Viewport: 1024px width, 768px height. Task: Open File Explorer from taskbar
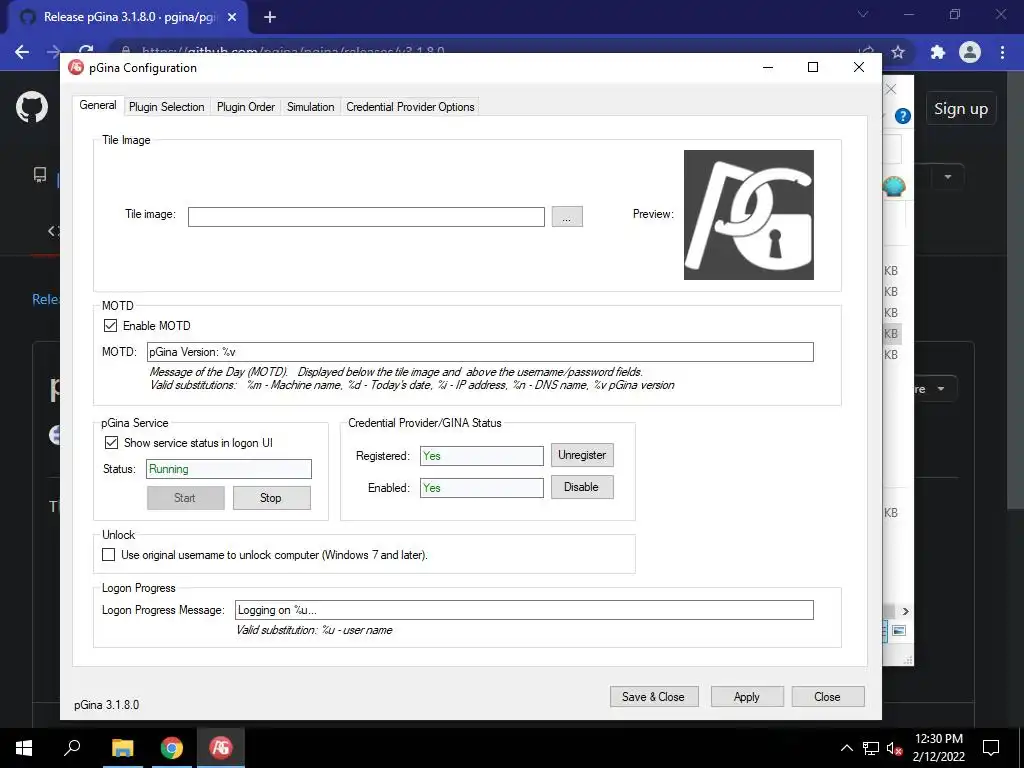click(x=122, y=748)
